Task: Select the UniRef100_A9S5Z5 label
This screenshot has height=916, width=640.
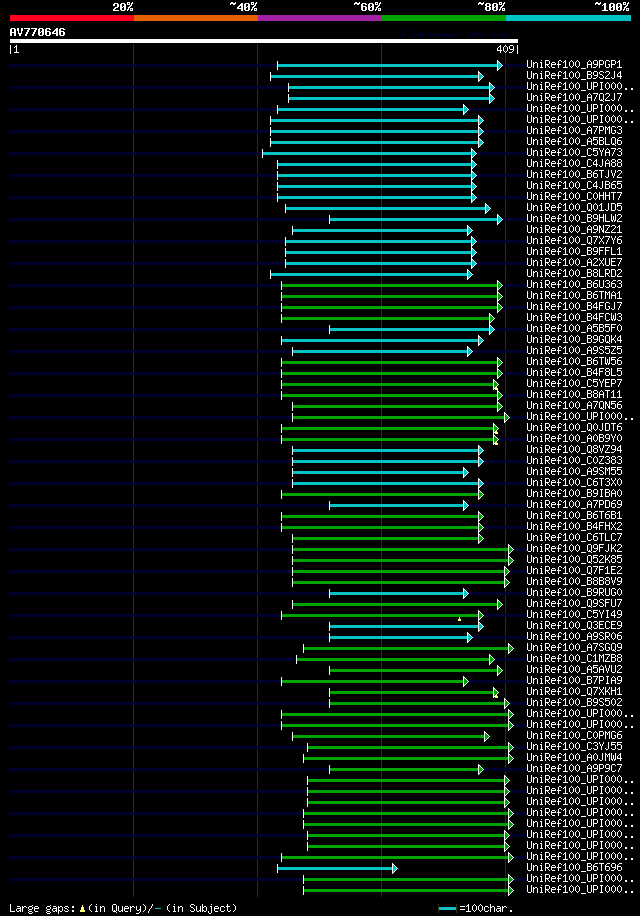Action: (x=574, y=351)
